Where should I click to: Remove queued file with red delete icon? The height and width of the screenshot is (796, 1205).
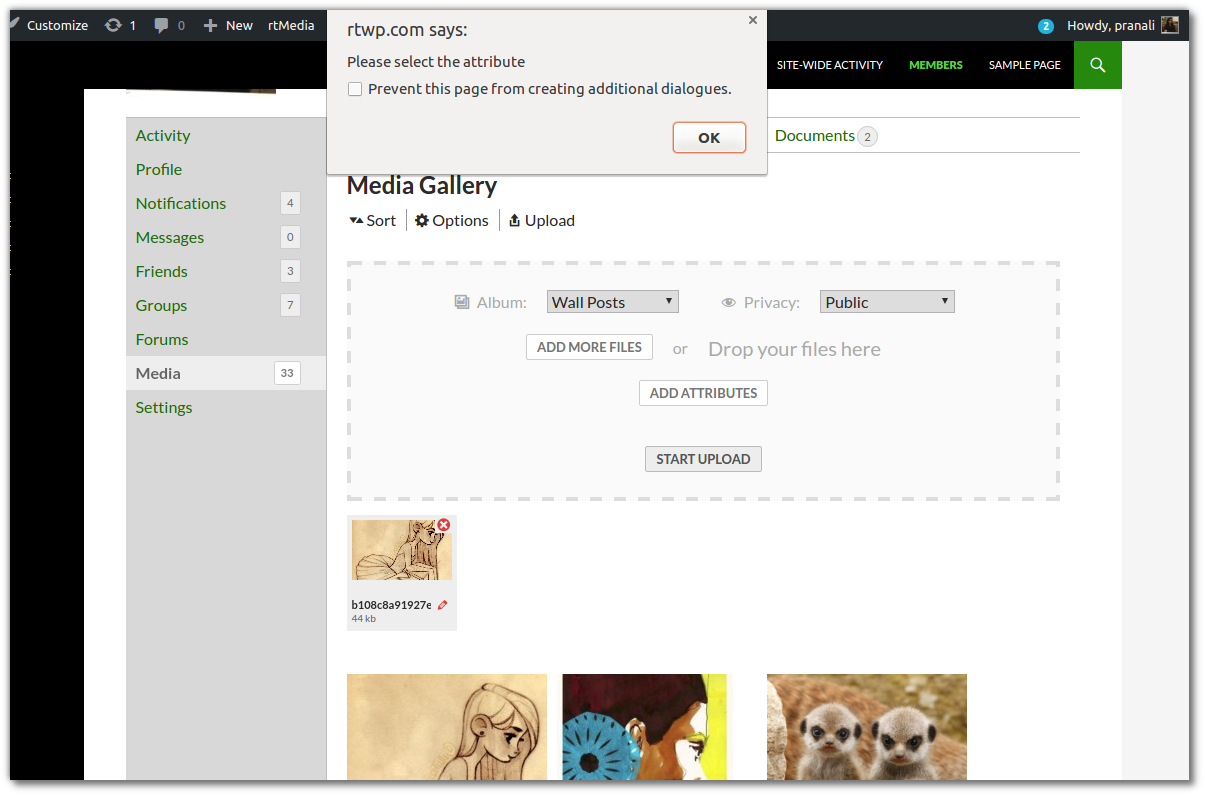coord(444,525)
